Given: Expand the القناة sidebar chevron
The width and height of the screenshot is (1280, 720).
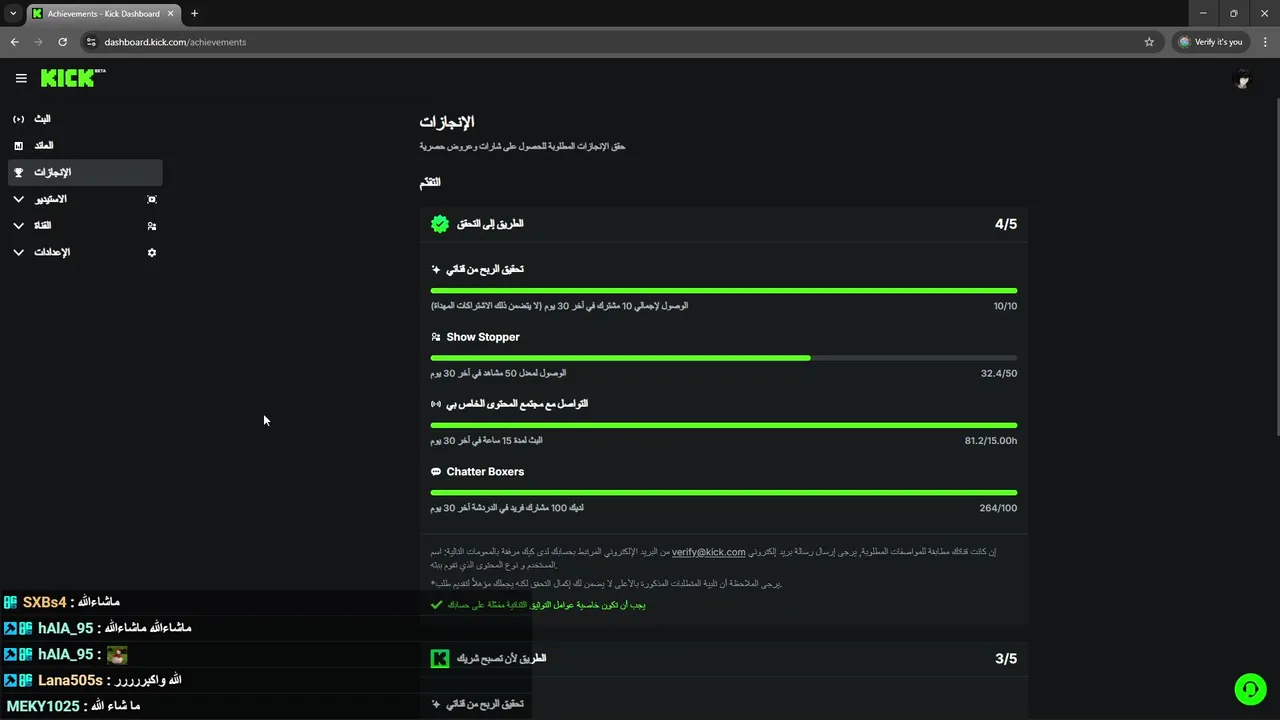Looking at the screenshot, I should [18, 226].
